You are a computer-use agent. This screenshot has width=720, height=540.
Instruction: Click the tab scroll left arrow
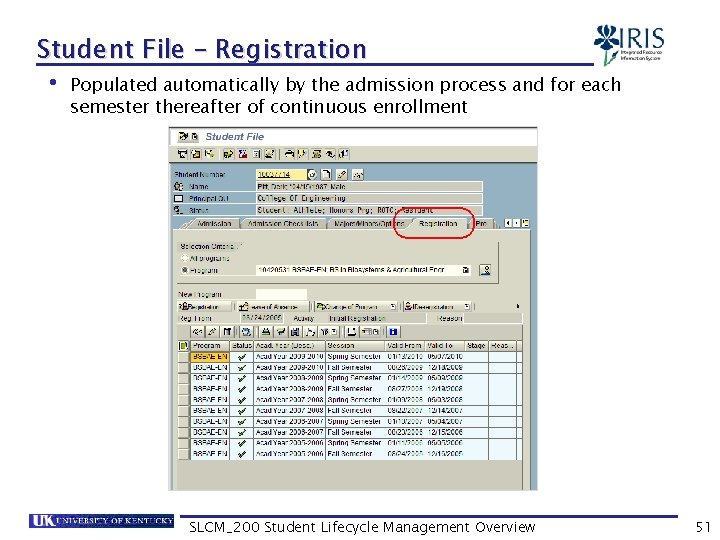[x=508, y=223]
